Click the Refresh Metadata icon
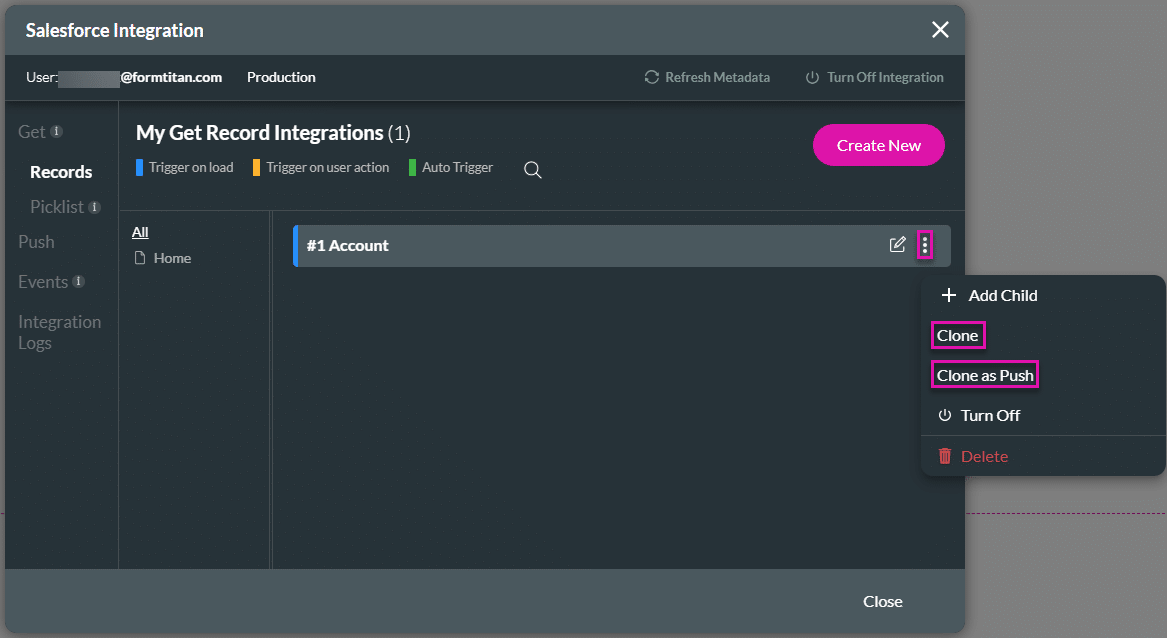1167x638 pixels. [x=652, y=77]
